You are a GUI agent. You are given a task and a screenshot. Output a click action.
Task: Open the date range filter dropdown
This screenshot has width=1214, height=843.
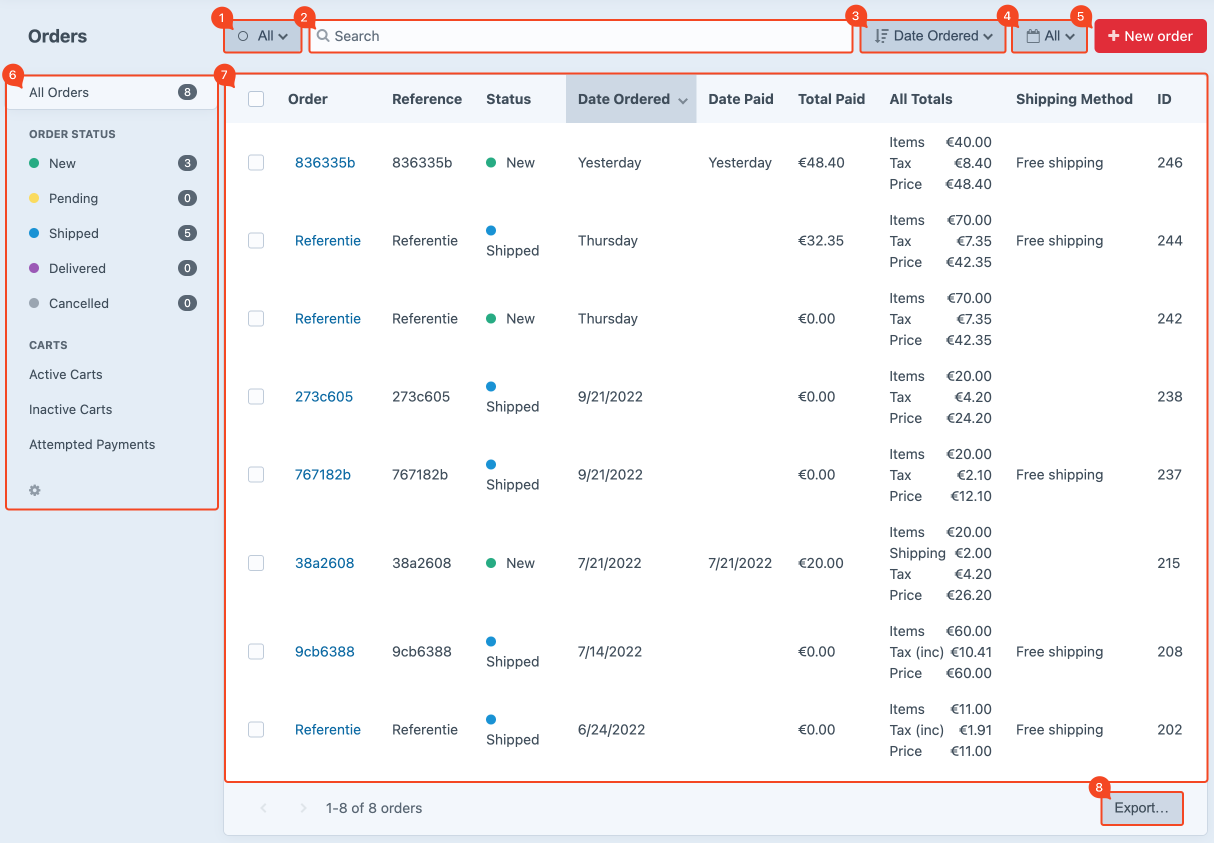click(1049, 36)
